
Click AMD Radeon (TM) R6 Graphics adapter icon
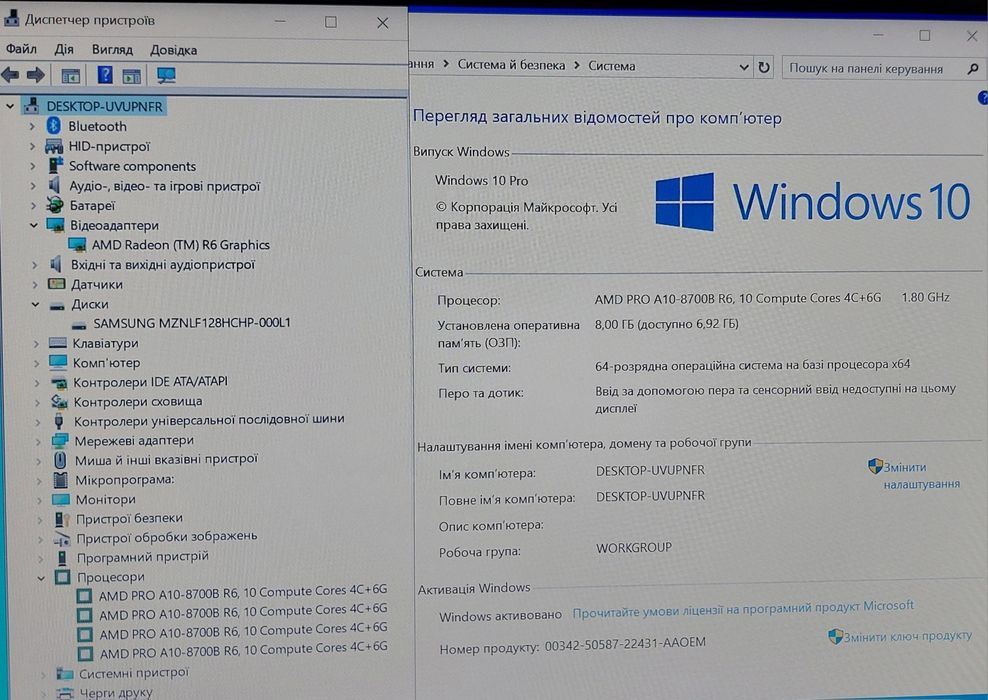click(x=77, y=244)
